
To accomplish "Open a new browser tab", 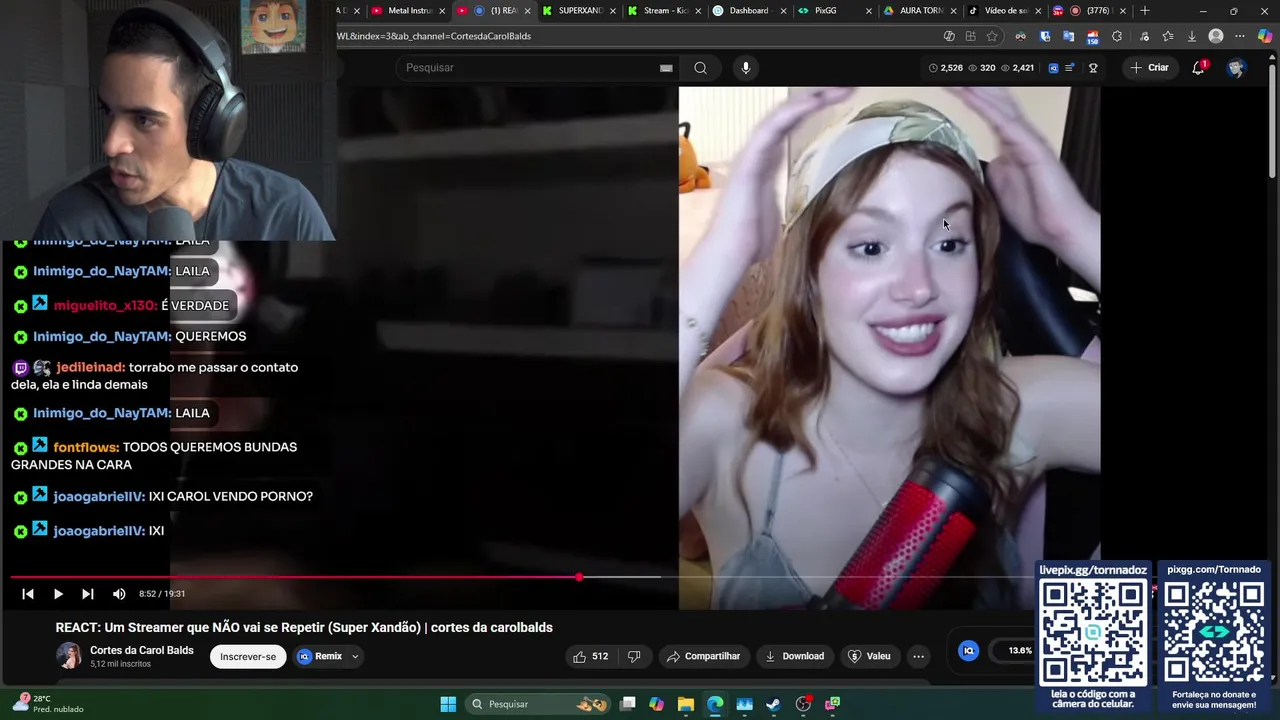I will click(1145, 11).
